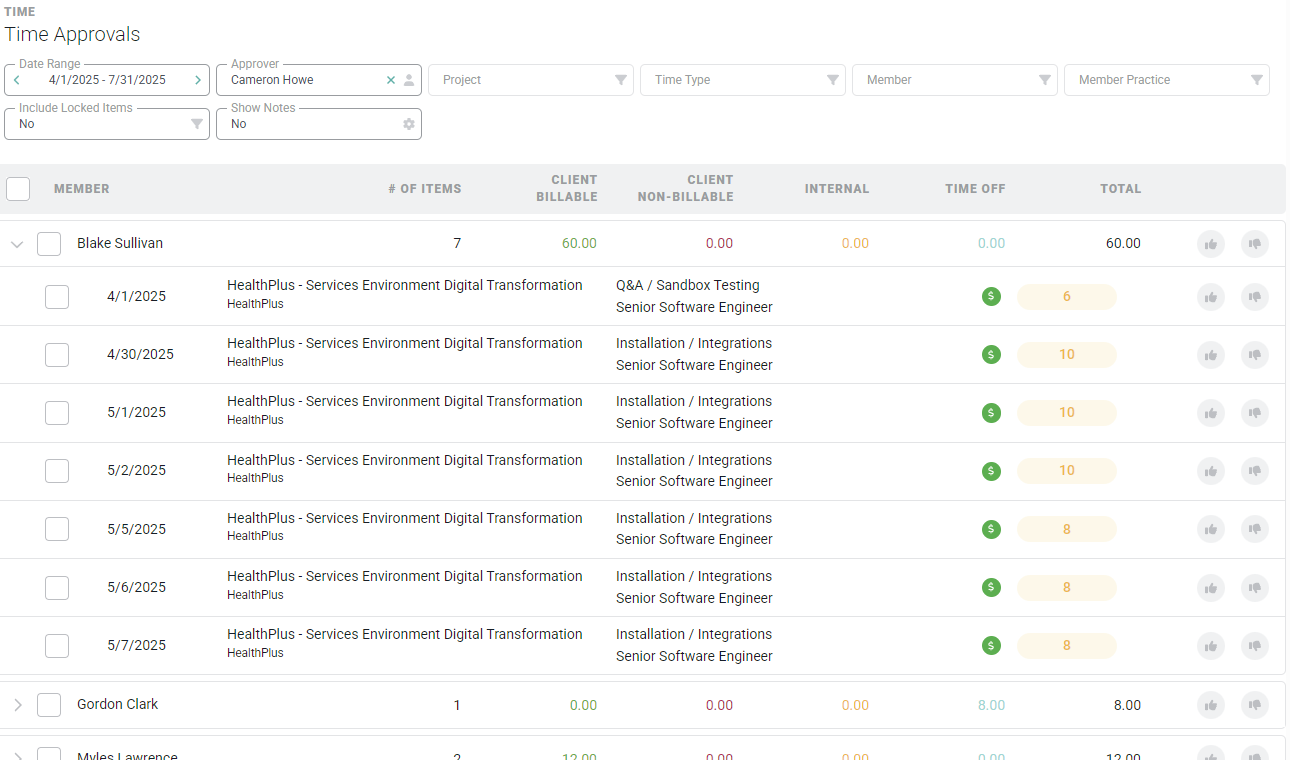Click the person icon in Approver field
Screen dimensions: 1290x760
409,80
